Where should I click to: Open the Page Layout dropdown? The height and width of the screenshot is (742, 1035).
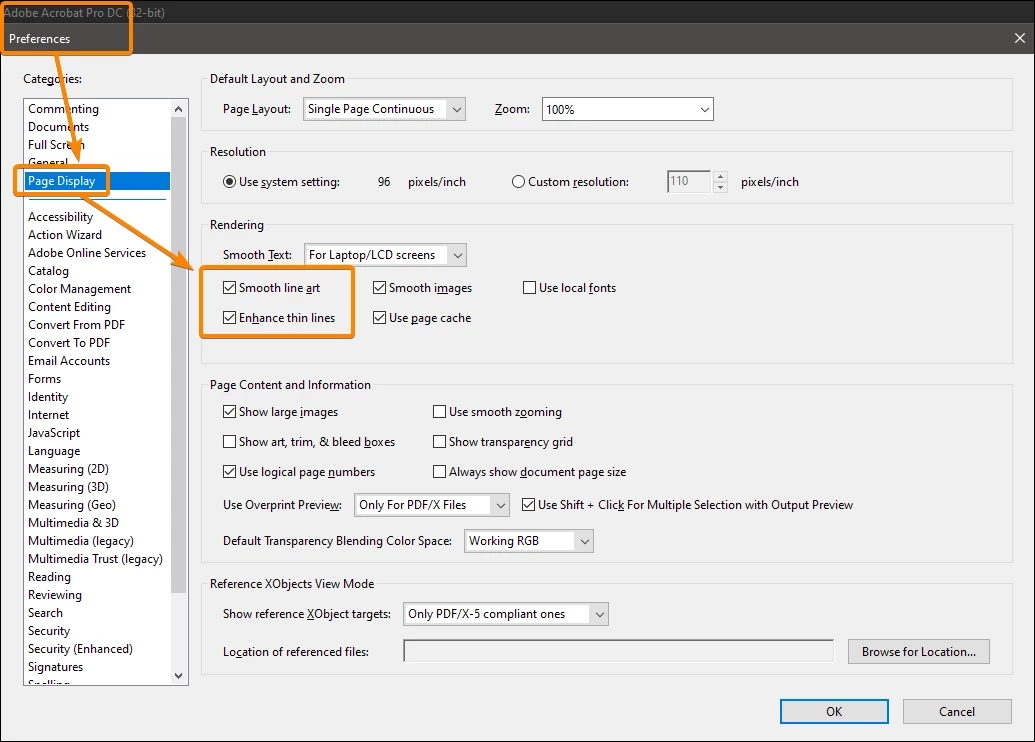coord(384,109)
